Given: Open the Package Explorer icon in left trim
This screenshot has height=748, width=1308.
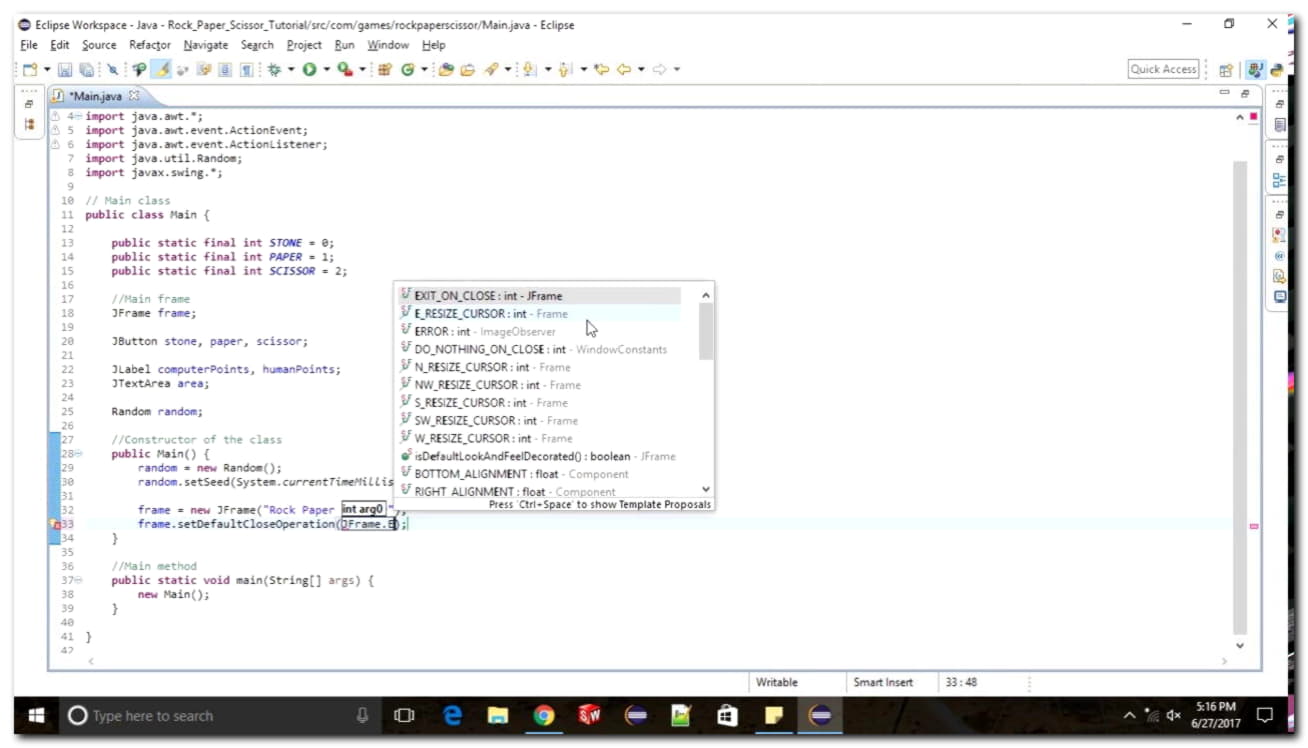Looking at the screenshot, I should tap(29, 125).
